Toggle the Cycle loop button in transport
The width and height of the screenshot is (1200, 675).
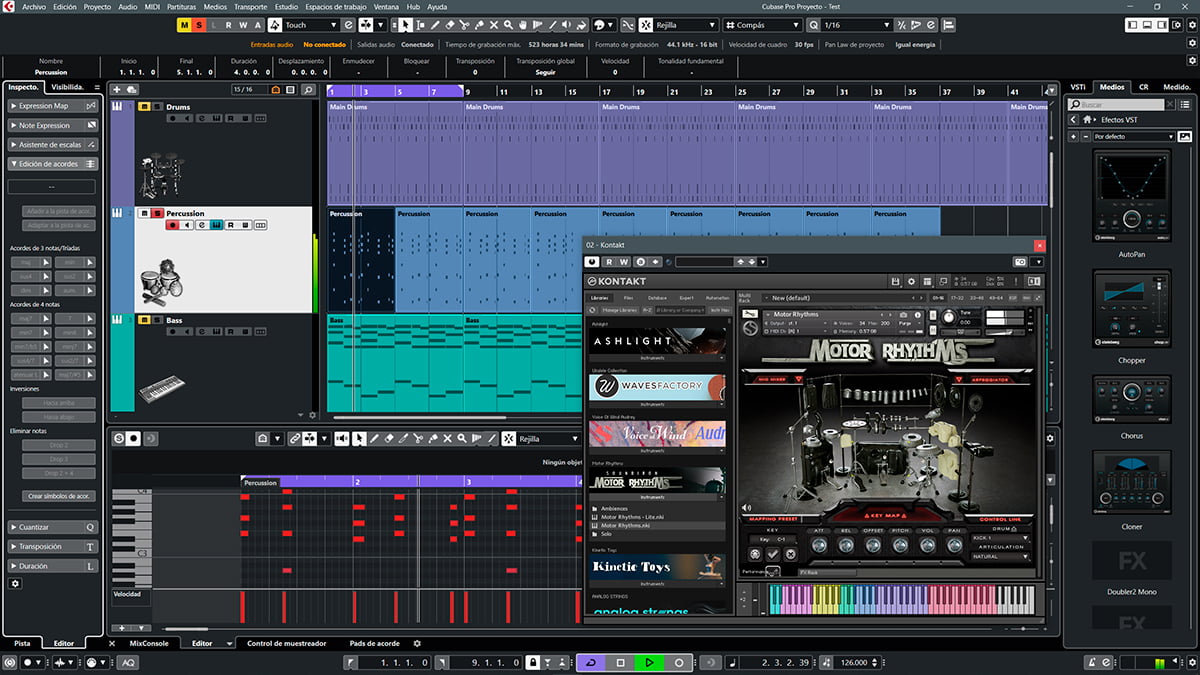click(590, 662)
